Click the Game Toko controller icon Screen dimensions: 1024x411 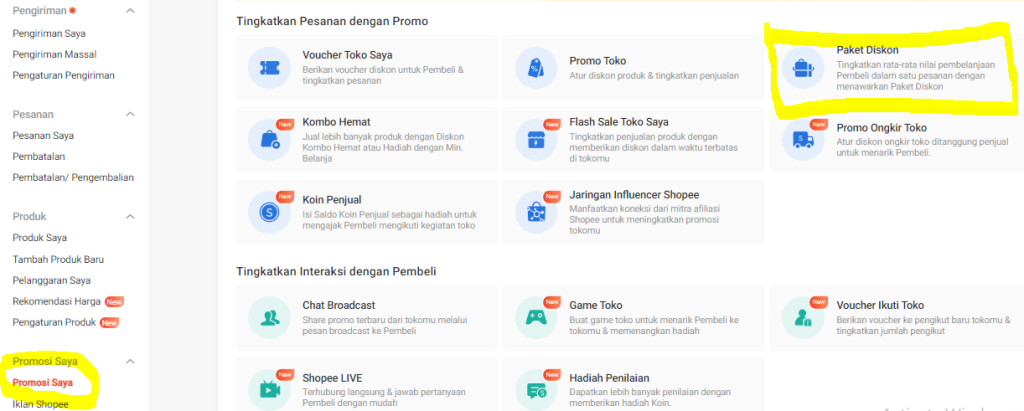536,318
